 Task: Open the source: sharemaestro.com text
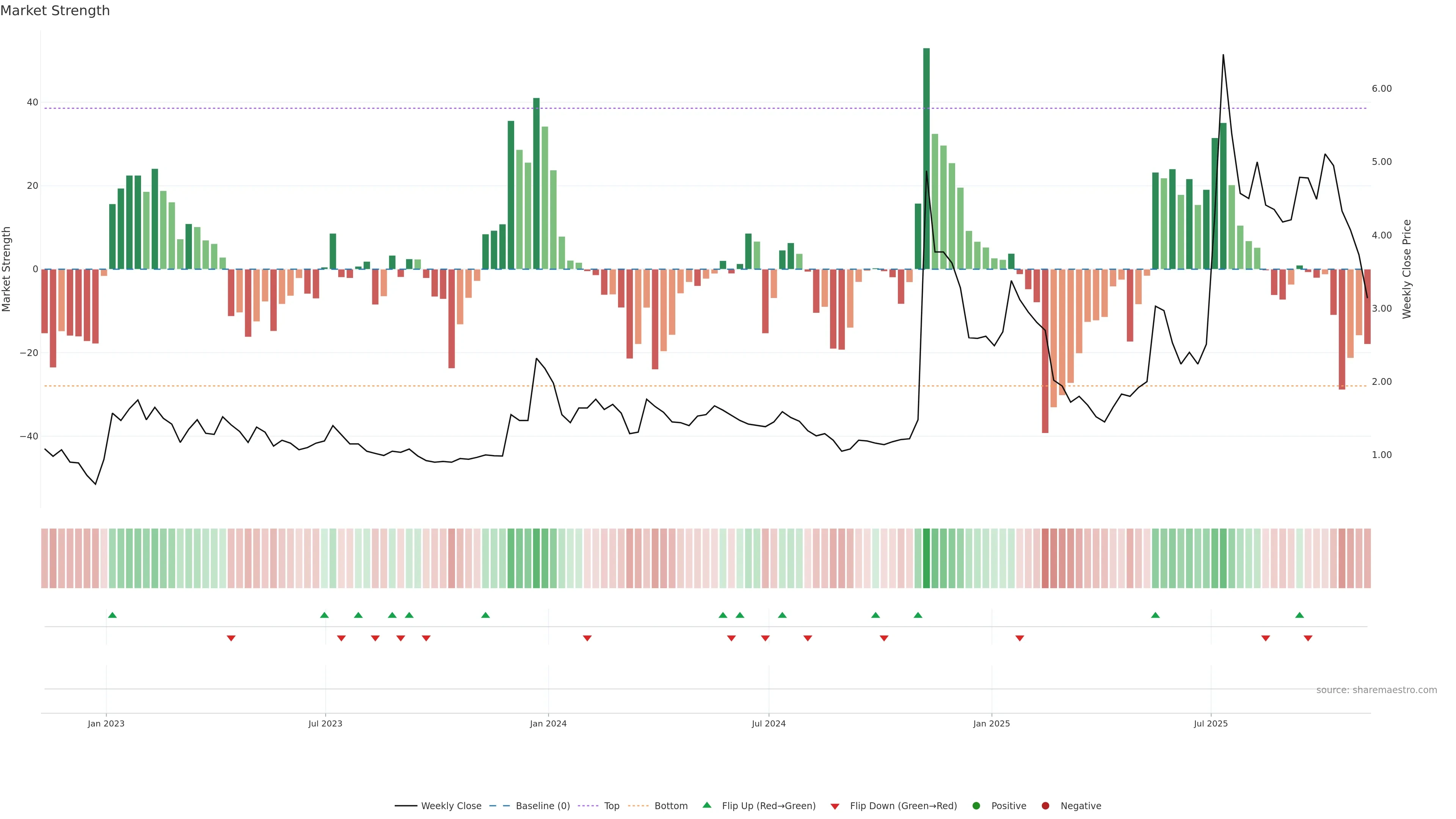(x=1376, y=690)
